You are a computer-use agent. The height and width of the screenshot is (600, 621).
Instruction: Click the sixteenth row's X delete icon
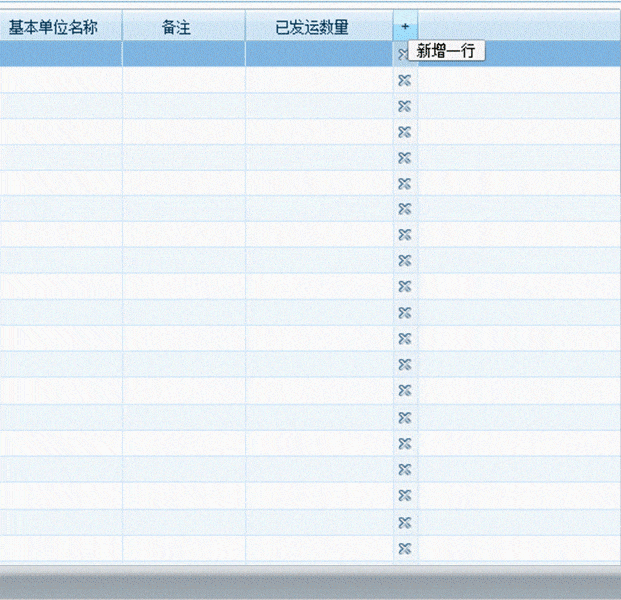(x=404, y=444)
